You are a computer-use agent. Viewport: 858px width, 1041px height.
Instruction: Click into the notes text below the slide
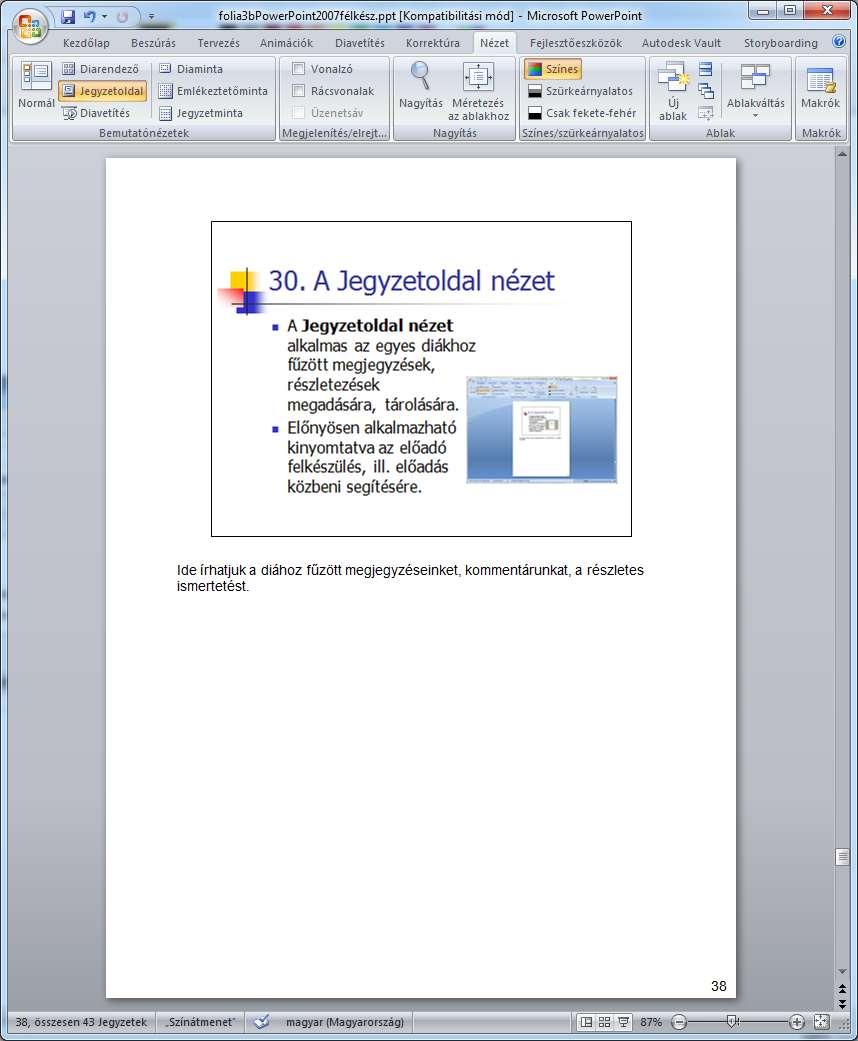click(x=410, y=578)
